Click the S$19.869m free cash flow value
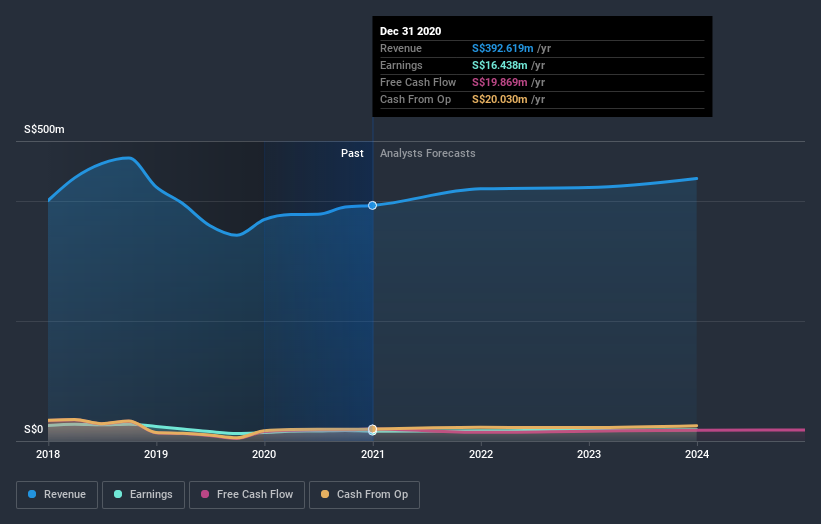This screenshot has height=524, width=821. click(x=500, y=82)
